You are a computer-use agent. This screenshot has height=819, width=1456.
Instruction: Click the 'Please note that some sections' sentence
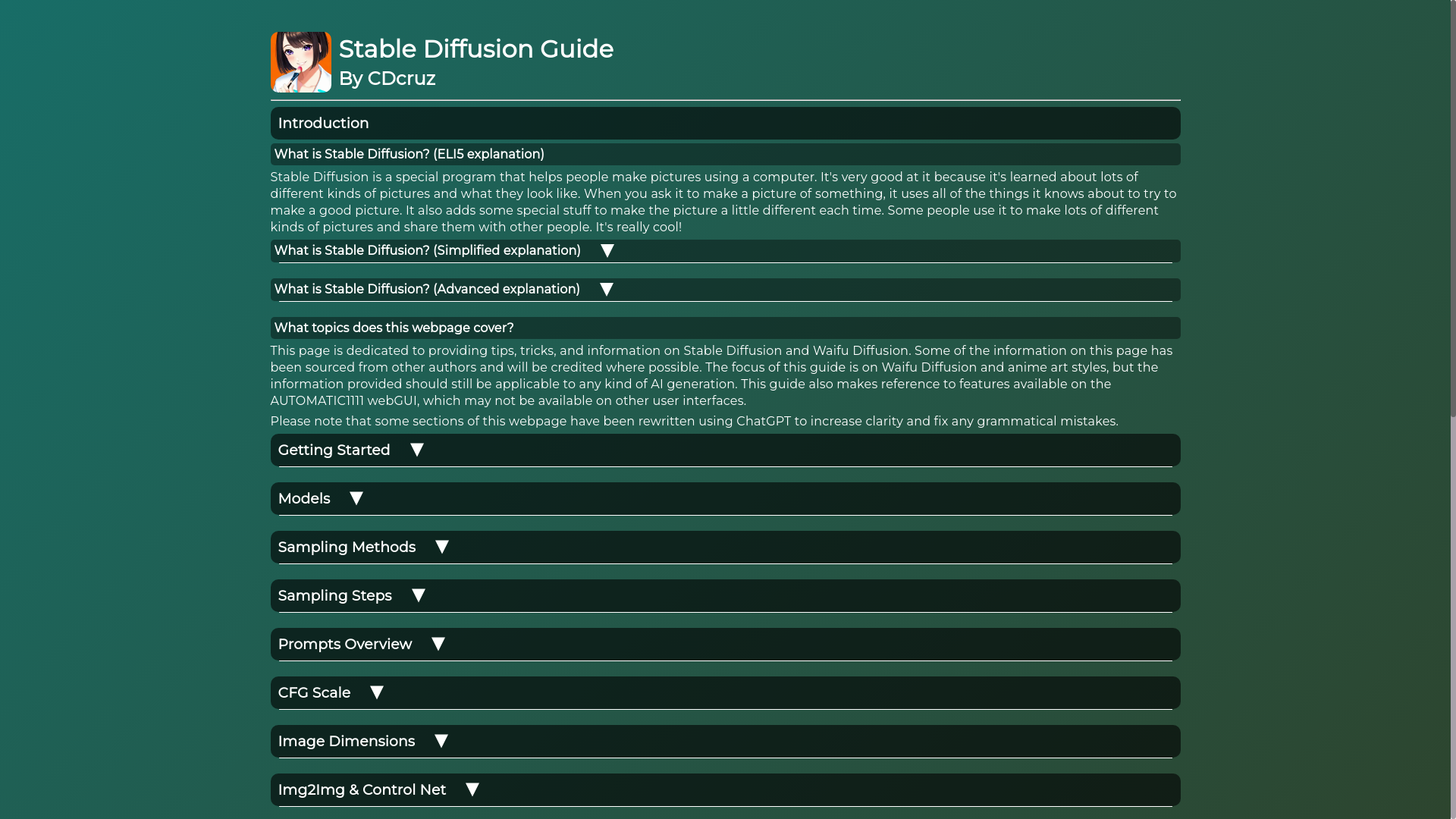point(694,422)
